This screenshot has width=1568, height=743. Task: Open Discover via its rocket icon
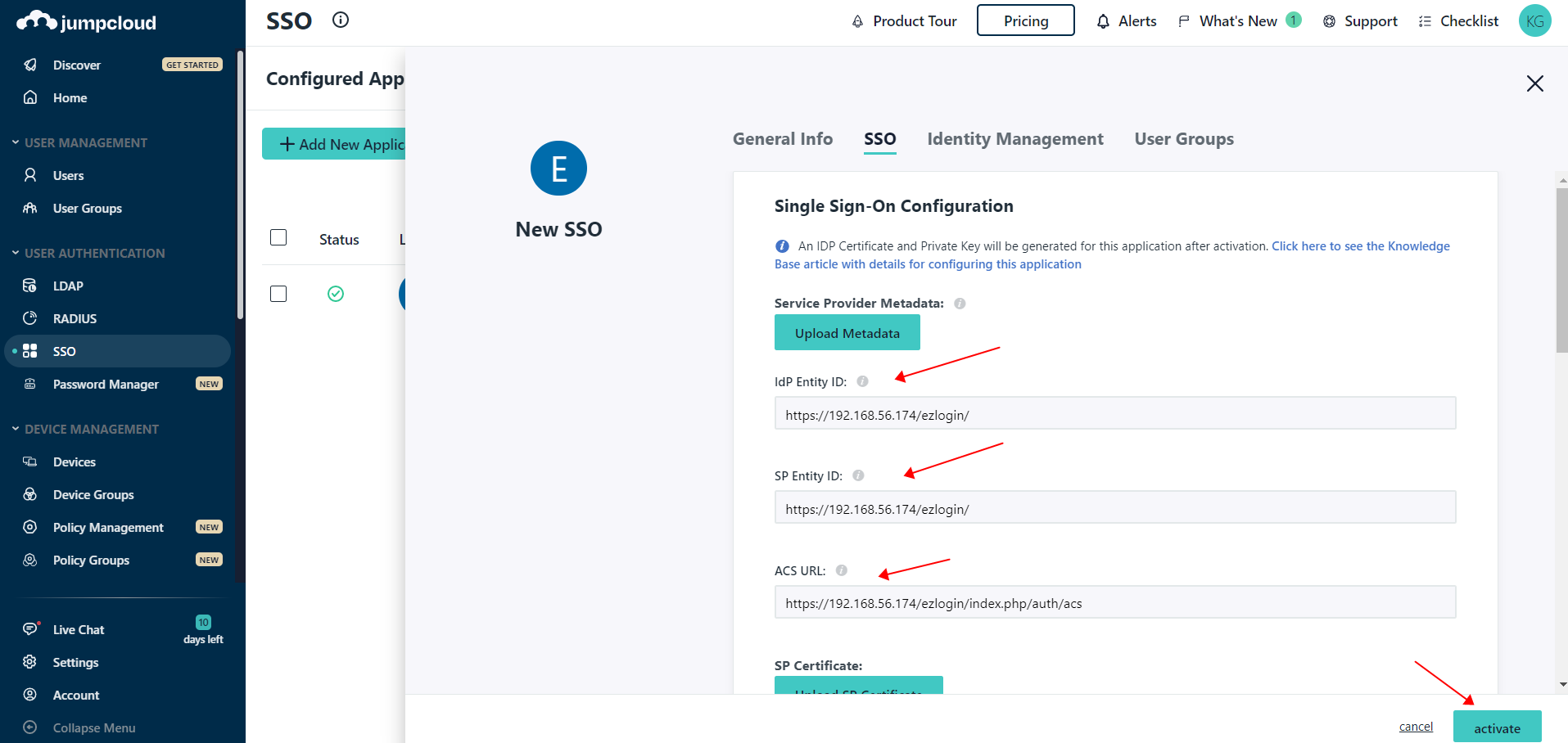(x=30, y=65)
